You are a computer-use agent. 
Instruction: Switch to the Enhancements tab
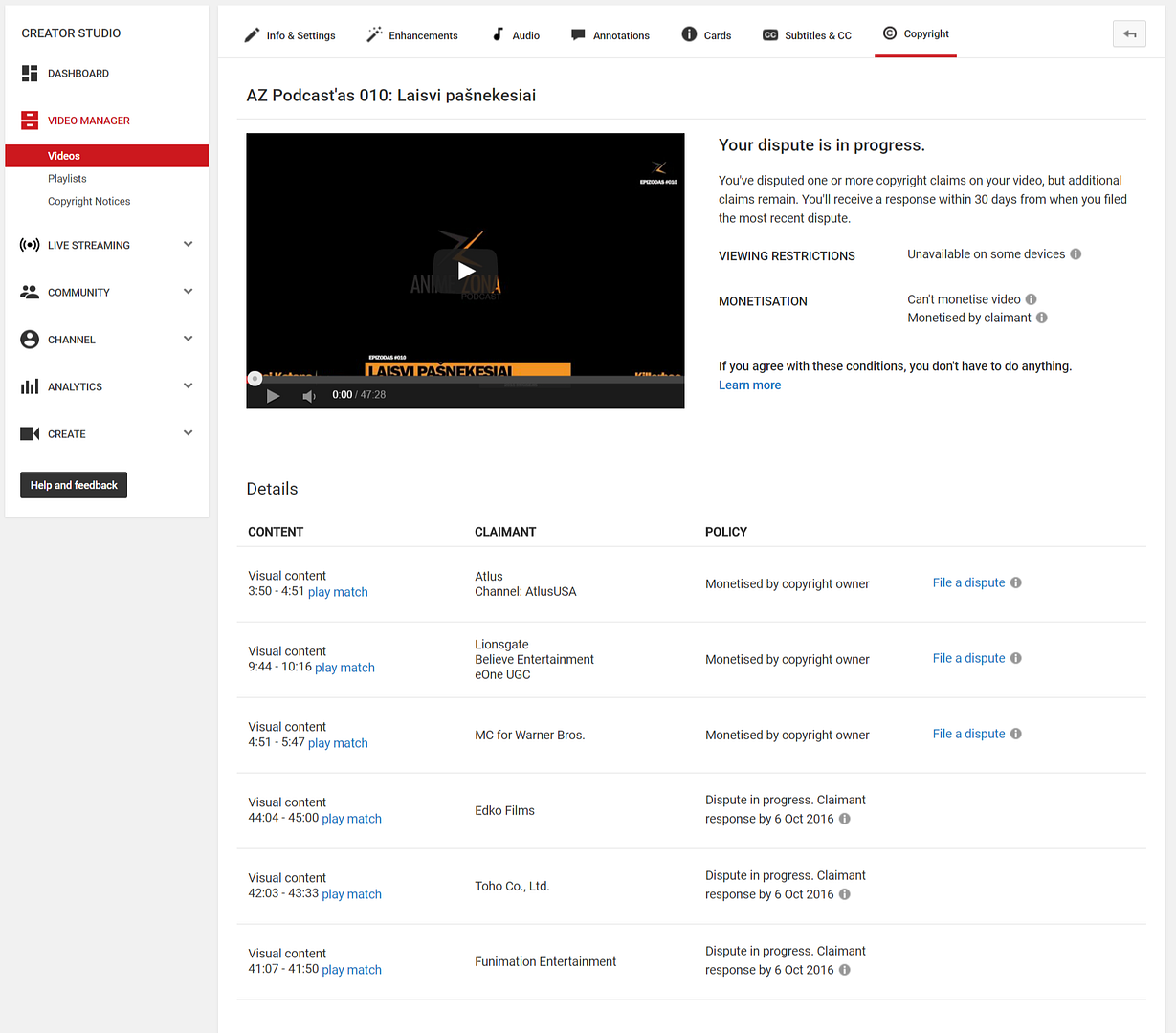pos(412,35)
